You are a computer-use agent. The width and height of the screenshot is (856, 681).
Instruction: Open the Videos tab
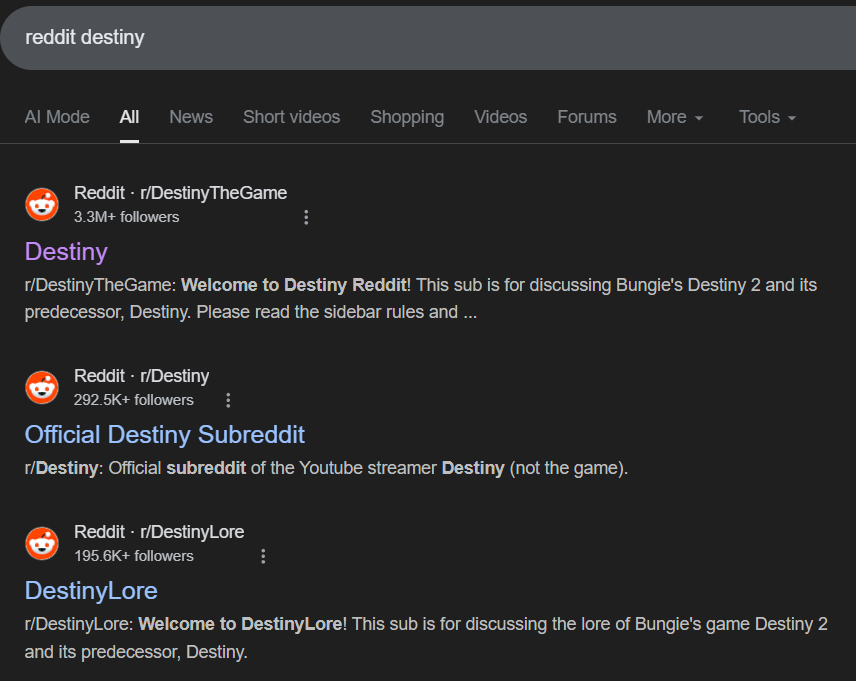pos(501,117)
